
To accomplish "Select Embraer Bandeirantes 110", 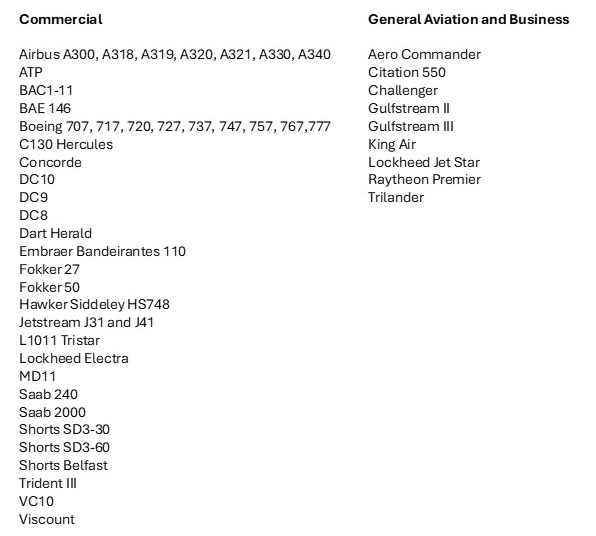I will coord(103,251).
